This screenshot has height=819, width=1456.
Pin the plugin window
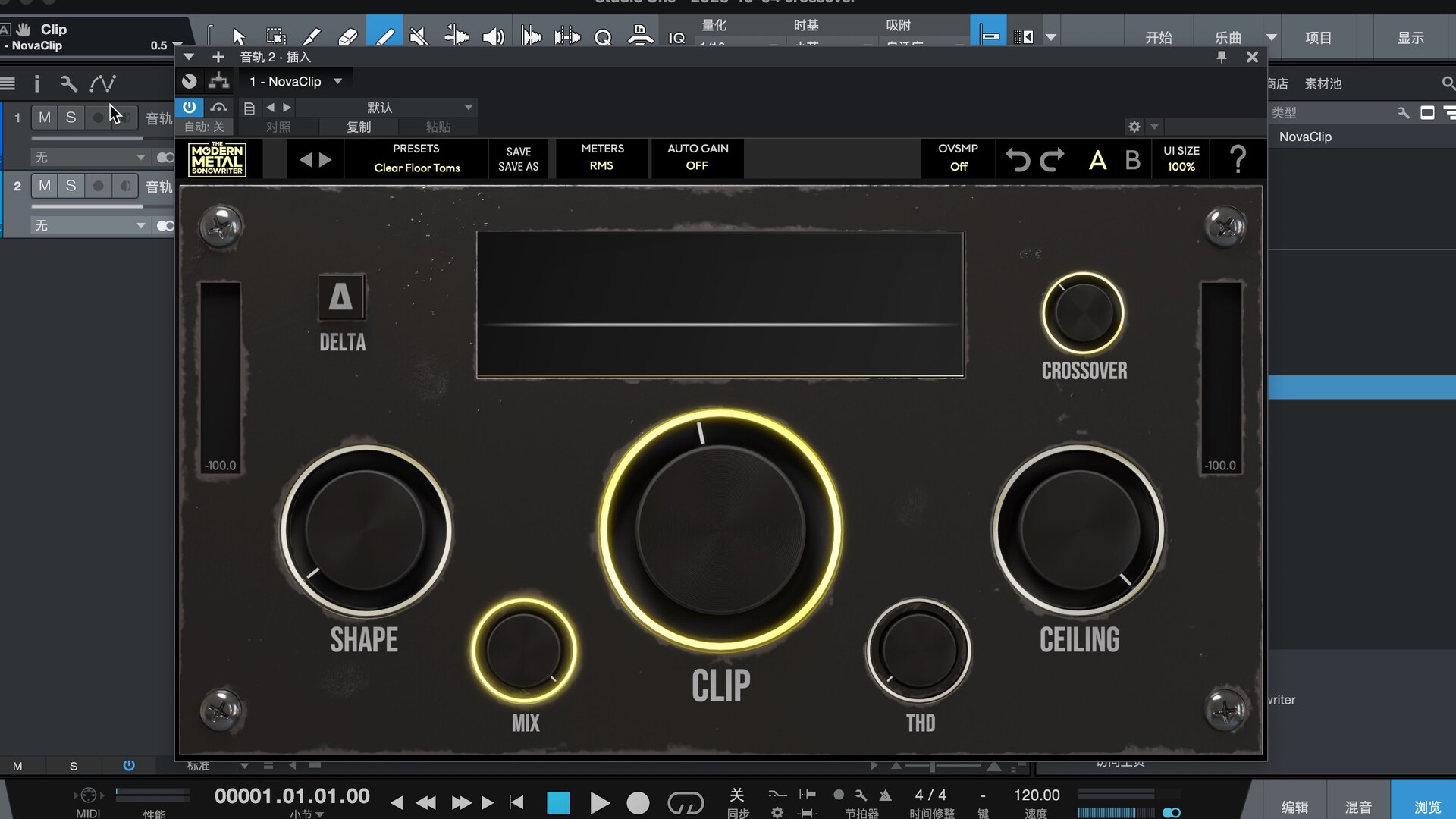tap(1221, 57)
